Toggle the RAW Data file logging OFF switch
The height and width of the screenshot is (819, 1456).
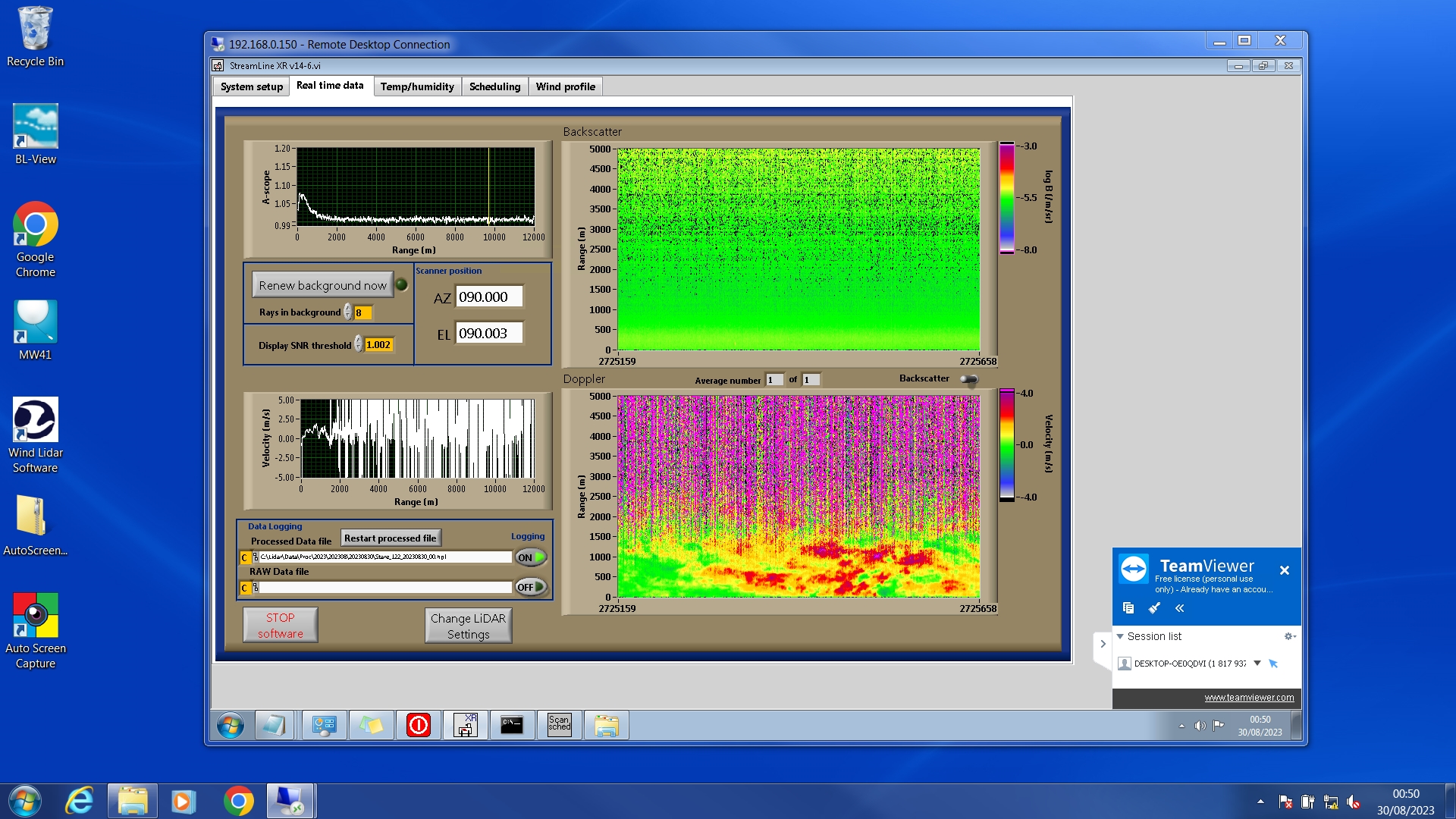(530, 587)
